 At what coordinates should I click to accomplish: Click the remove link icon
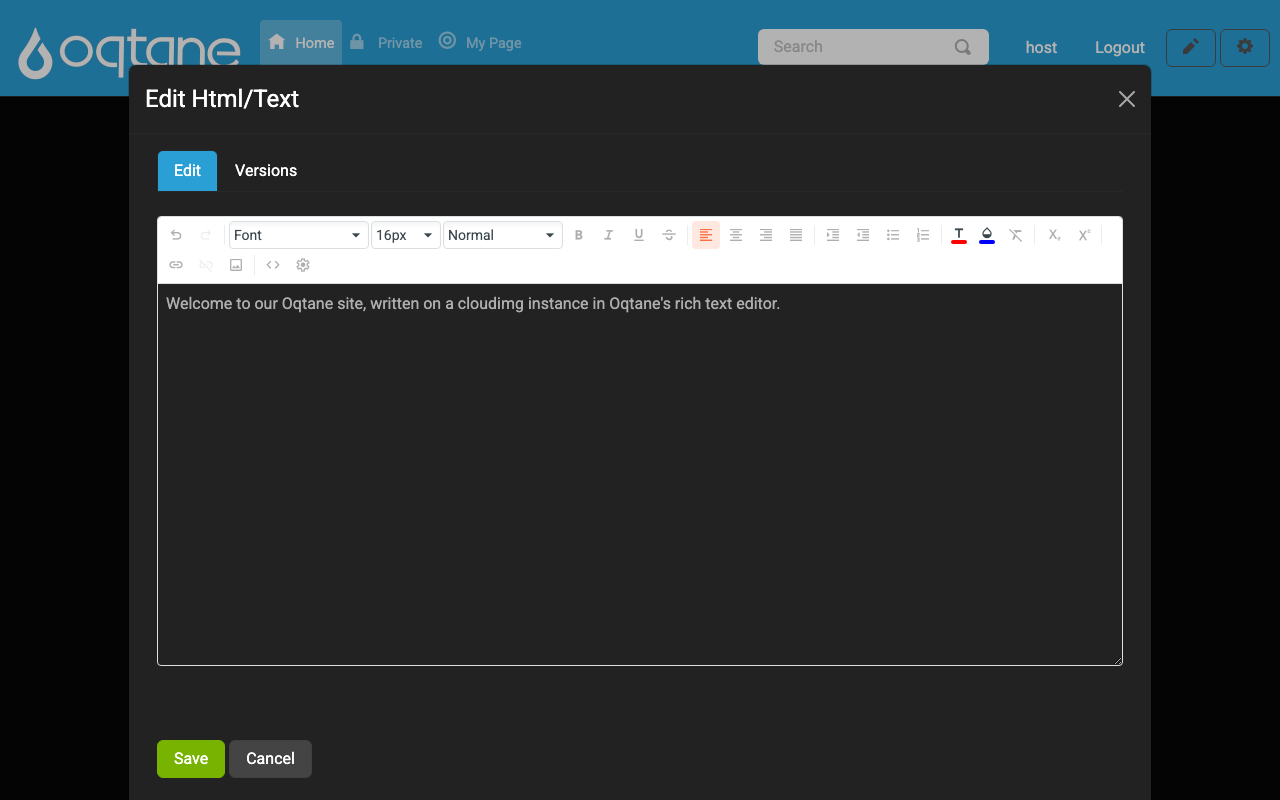coord(206,265)
